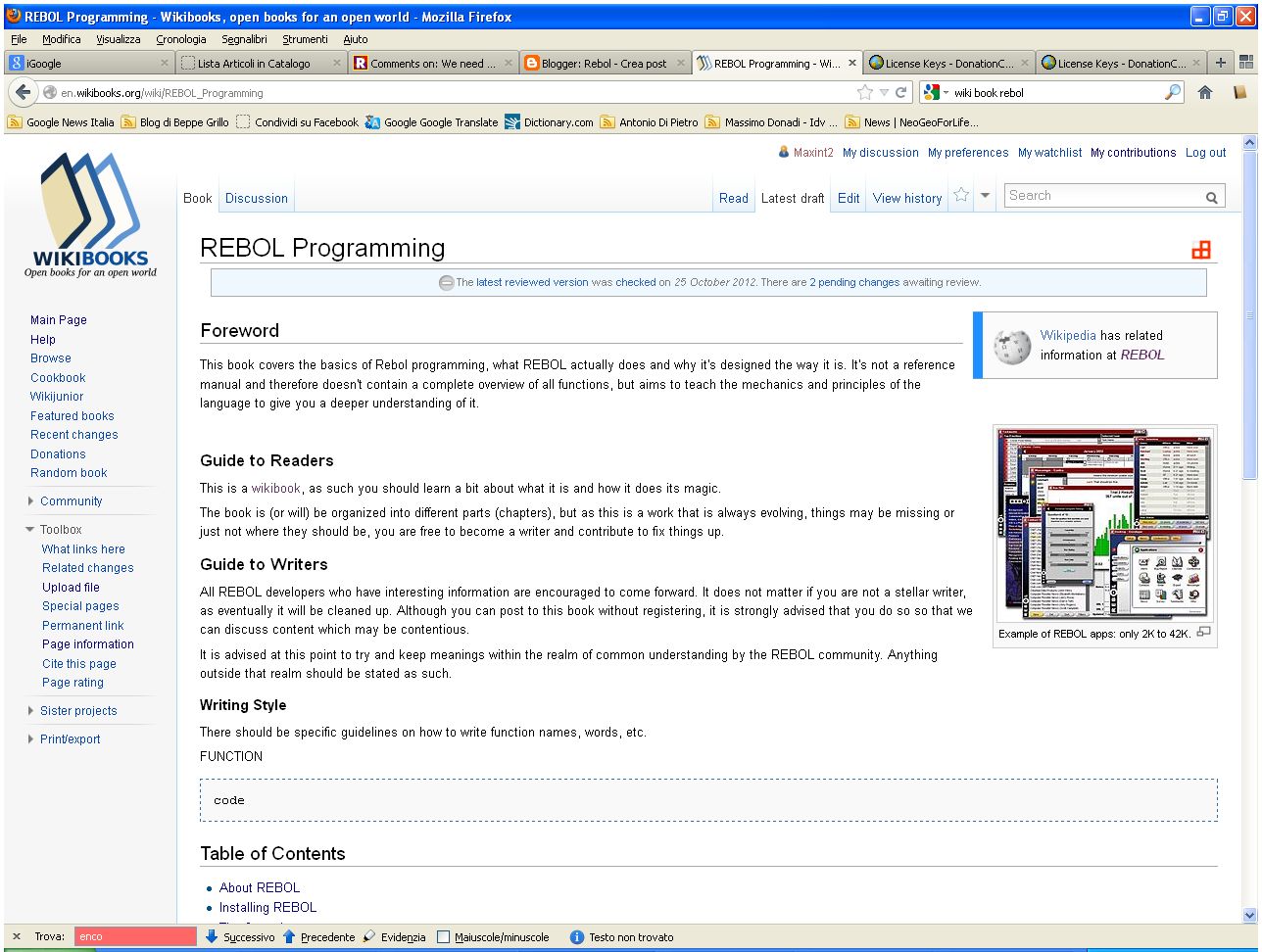Reload the current page
This screenshot has height=952, width=1262.
coord(899,92)
